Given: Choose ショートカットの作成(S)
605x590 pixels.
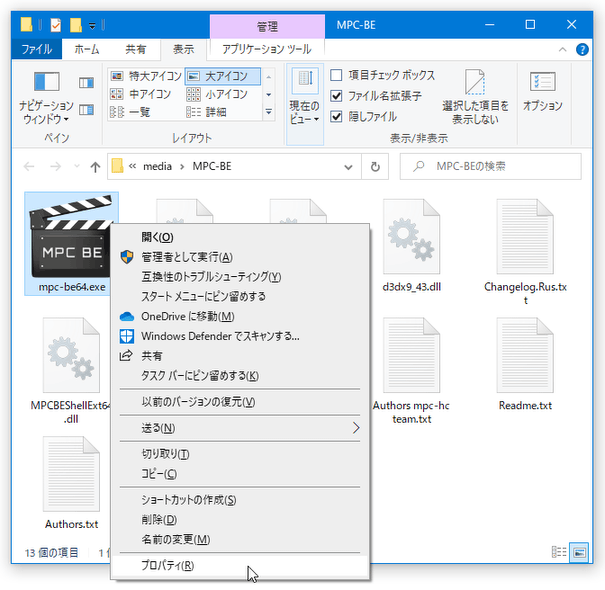Looking at the screenshot, I should pyautogui.click(x=240, y=500).
